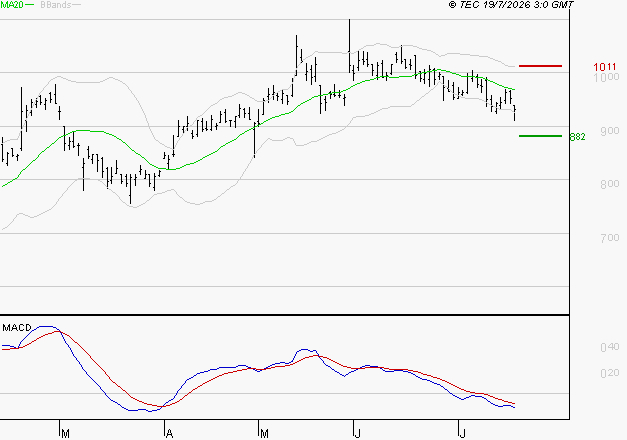The image size is (627, 440).
Task: Click the first J month marker
Action: [358, 434]
